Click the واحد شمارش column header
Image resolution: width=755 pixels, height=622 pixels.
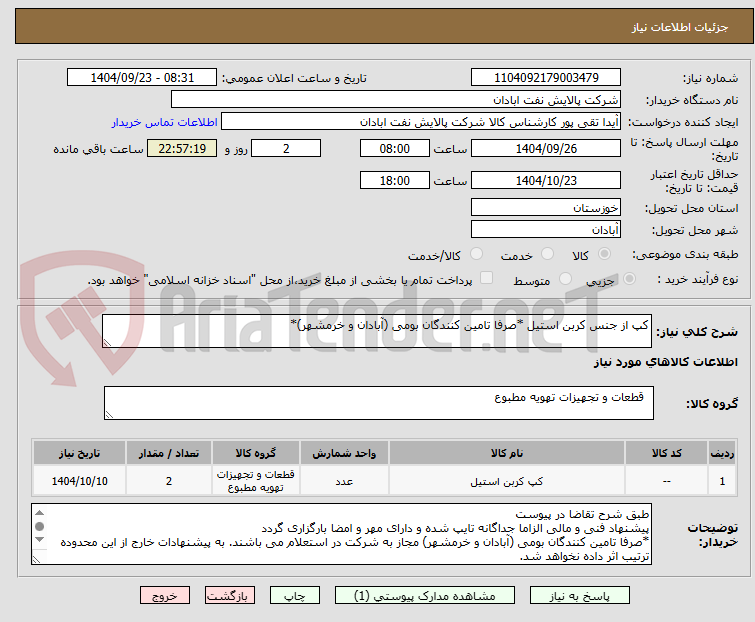[344, 453]
